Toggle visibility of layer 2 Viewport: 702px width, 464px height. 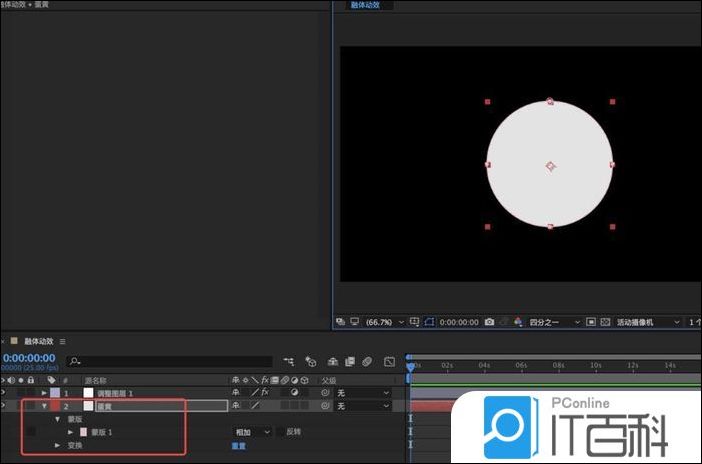[5, 406]
